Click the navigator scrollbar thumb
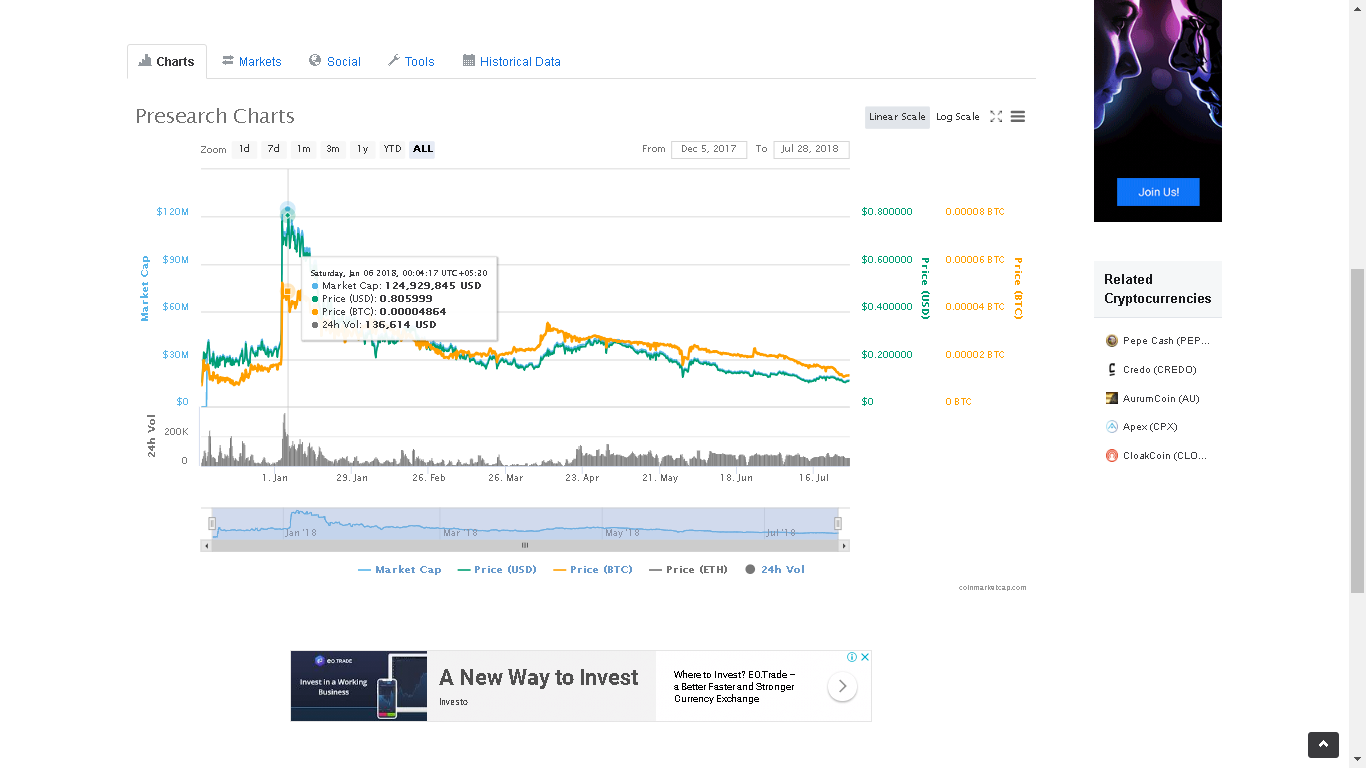The width and height of the screenshot is (1366, 768). pos(525,546)
